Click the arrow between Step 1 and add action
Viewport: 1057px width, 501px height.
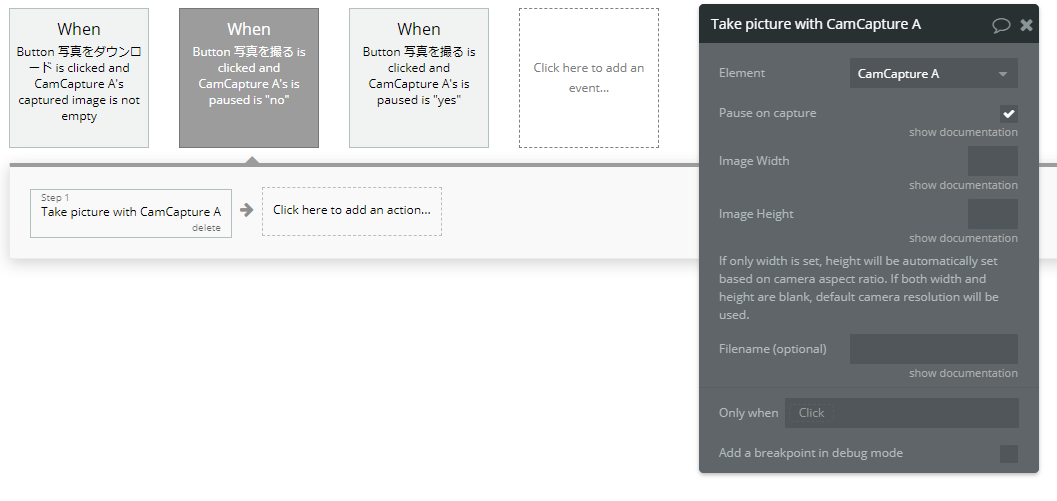point(247,210)
